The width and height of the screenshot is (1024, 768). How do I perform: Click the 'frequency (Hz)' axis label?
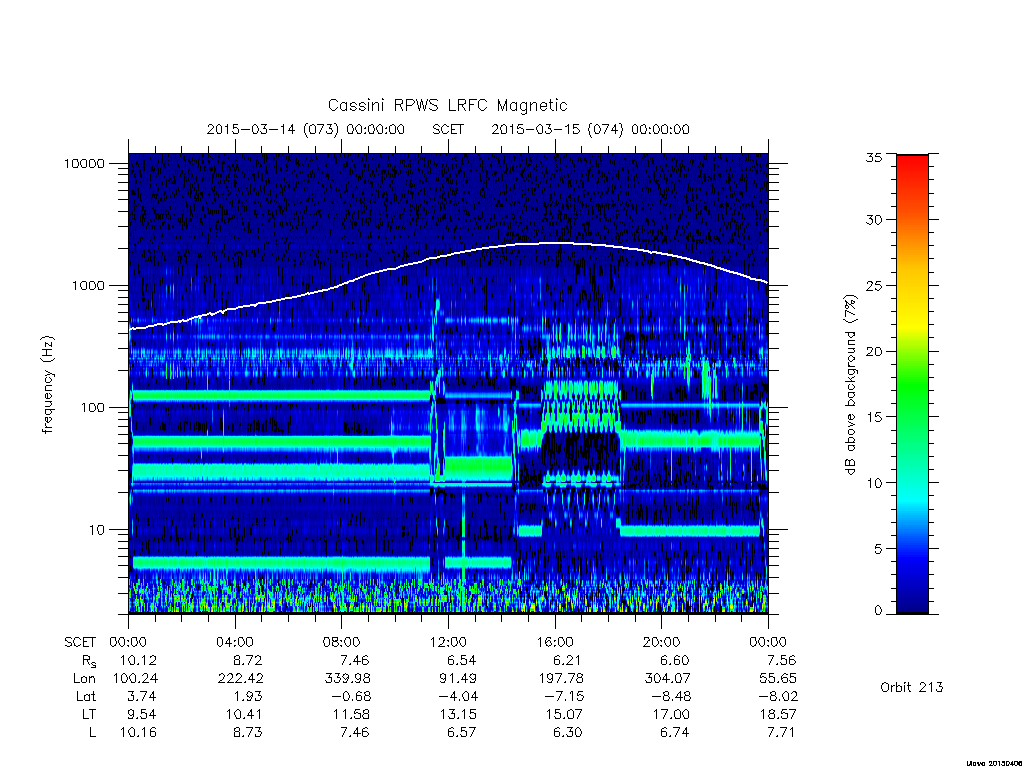pyautogui.click(x=48, y=385)
